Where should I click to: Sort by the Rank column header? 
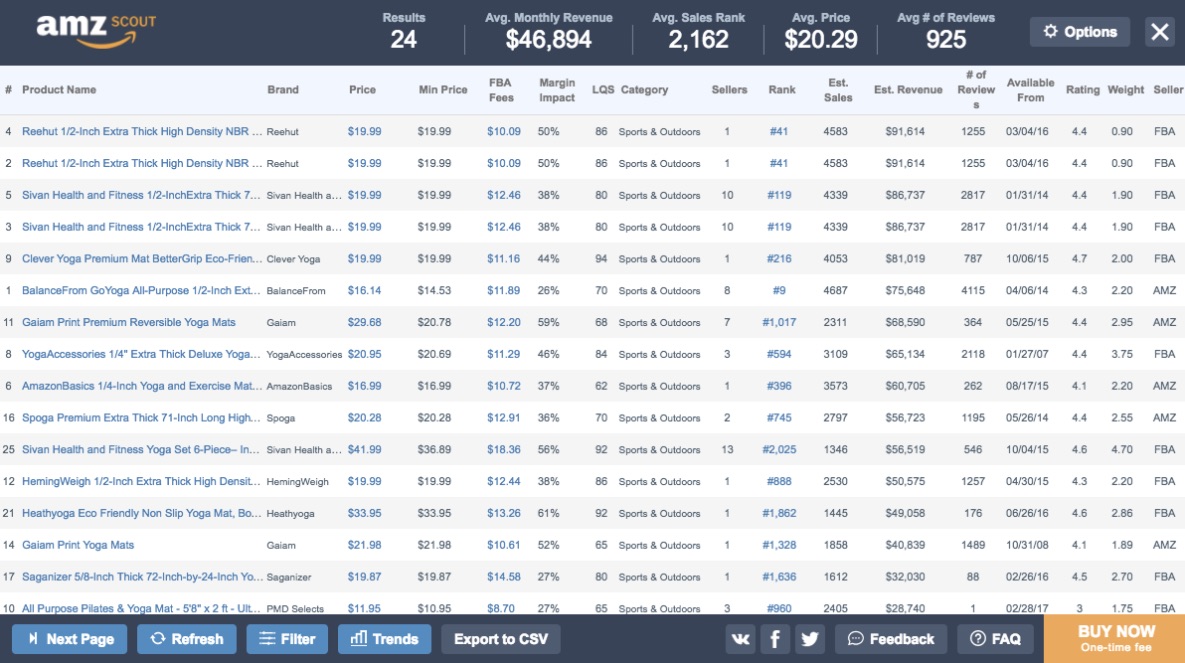(x=782, y=89)
